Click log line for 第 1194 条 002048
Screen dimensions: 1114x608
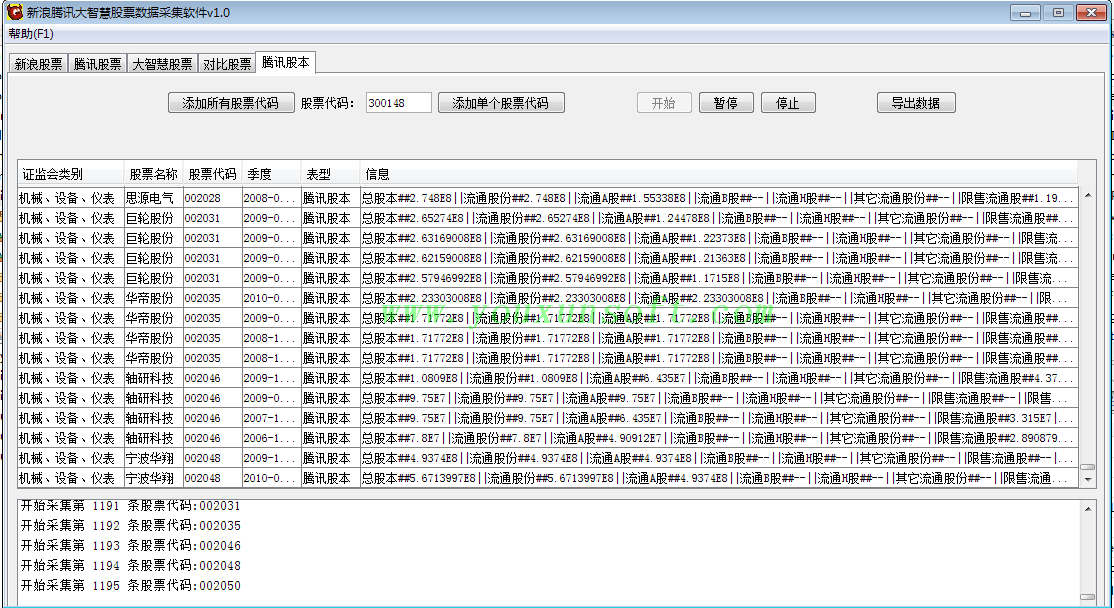131,565
